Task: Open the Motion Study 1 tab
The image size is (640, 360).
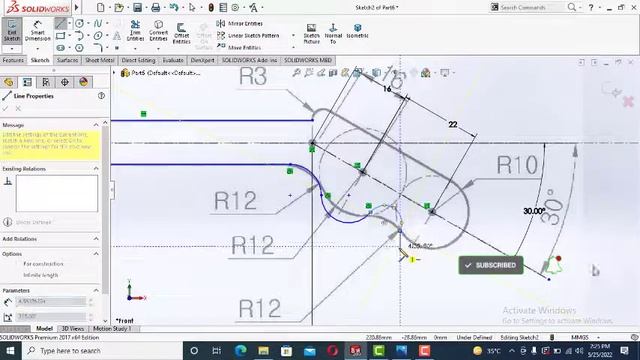Action: click(x=112, y=329)
